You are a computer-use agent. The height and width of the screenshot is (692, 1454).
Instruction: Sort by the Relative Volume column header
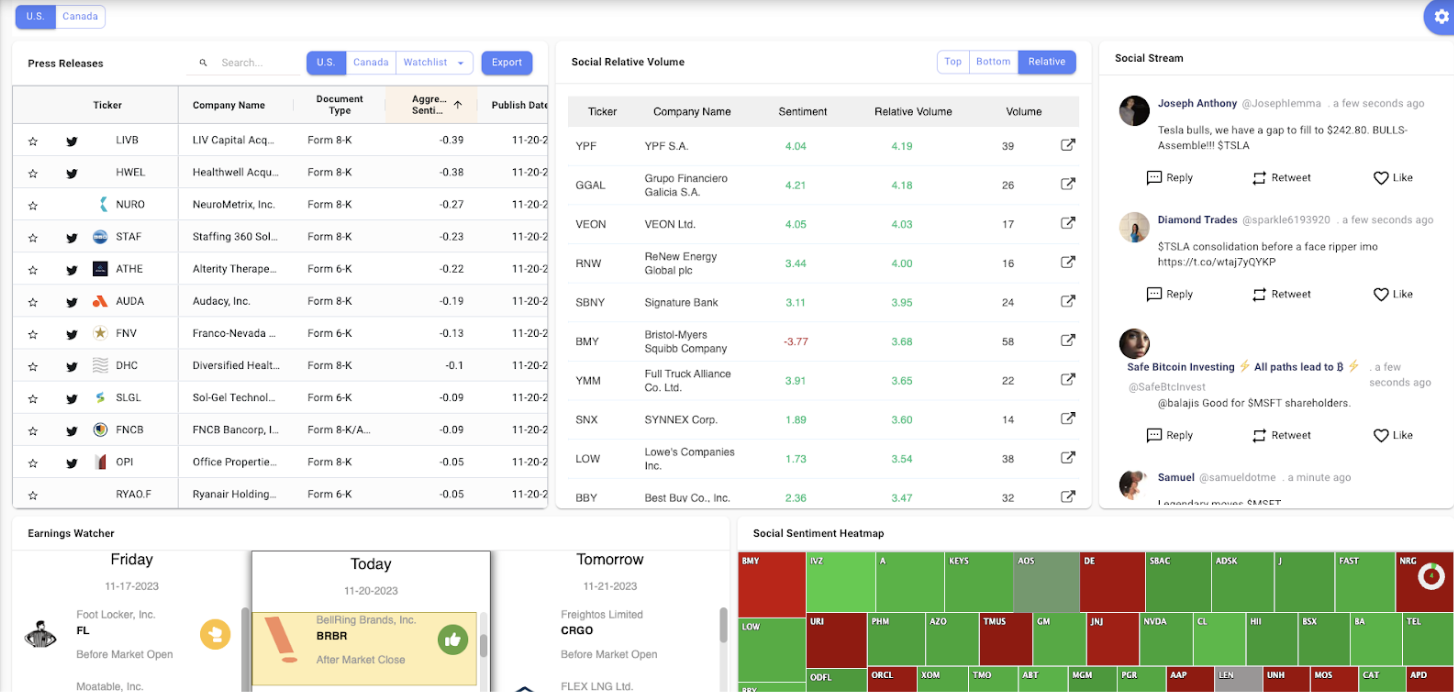tap(912, 112)
